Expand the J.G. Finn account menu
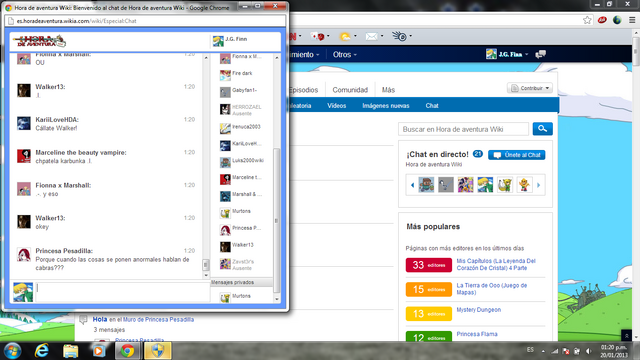 [507, 54]
